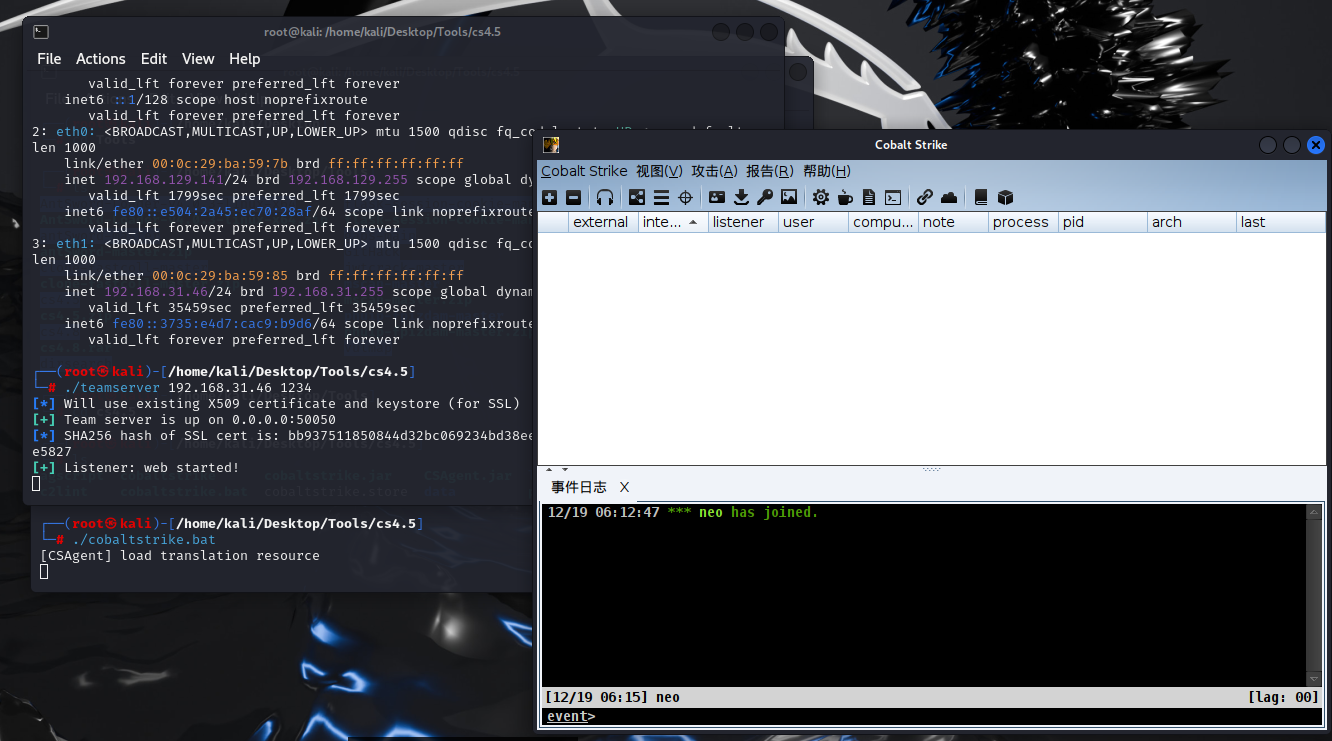
Task: Sort sessions by note column
Action: tap(953, 222)
